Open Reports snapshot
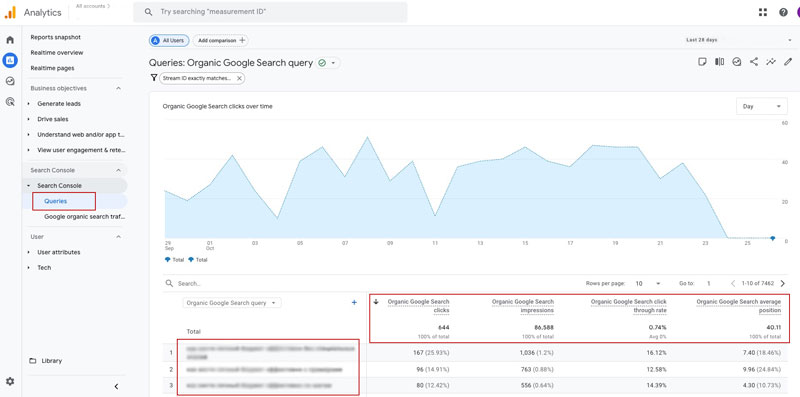Image resolution: width=800 pixels, height=397 pixels. coord(56,37)
